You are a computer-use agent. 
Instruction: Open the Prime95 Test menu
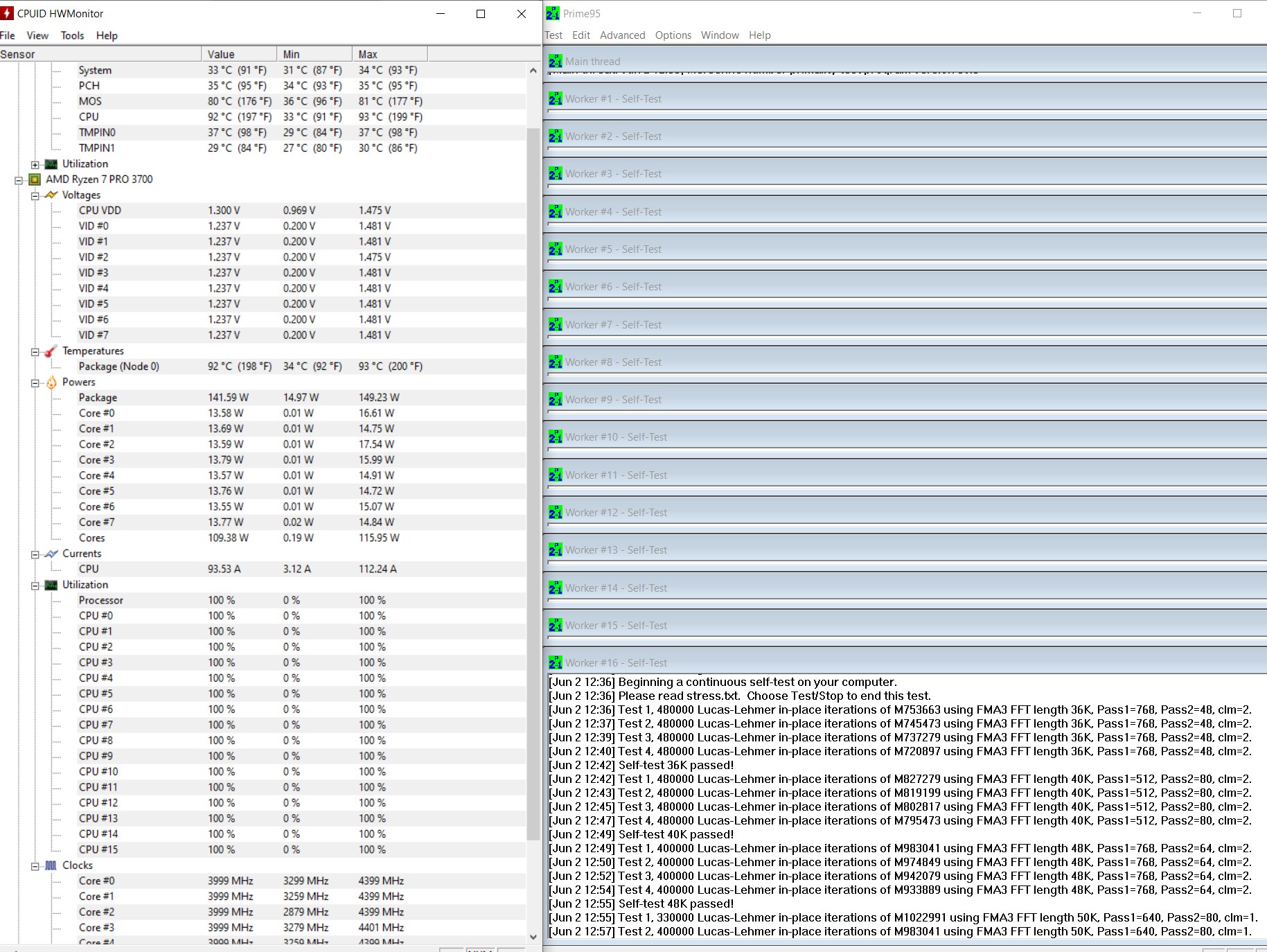tap(553, 35)
